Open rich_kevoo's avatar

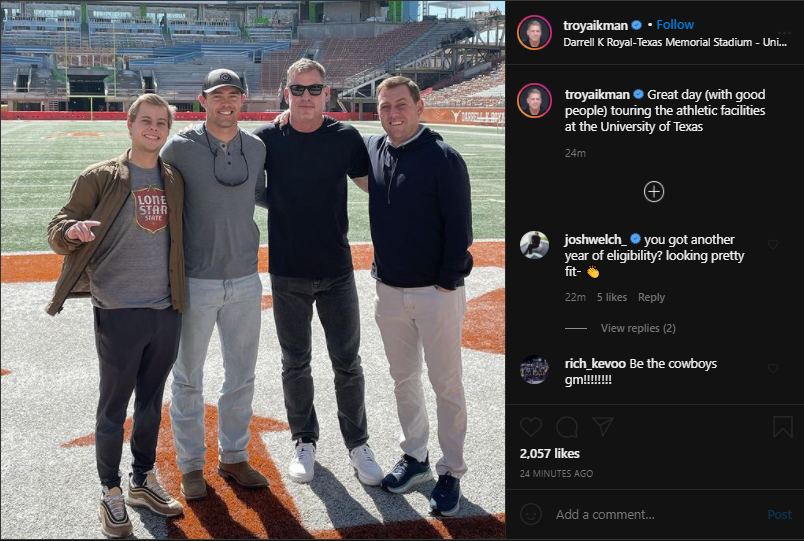(534, 370)
